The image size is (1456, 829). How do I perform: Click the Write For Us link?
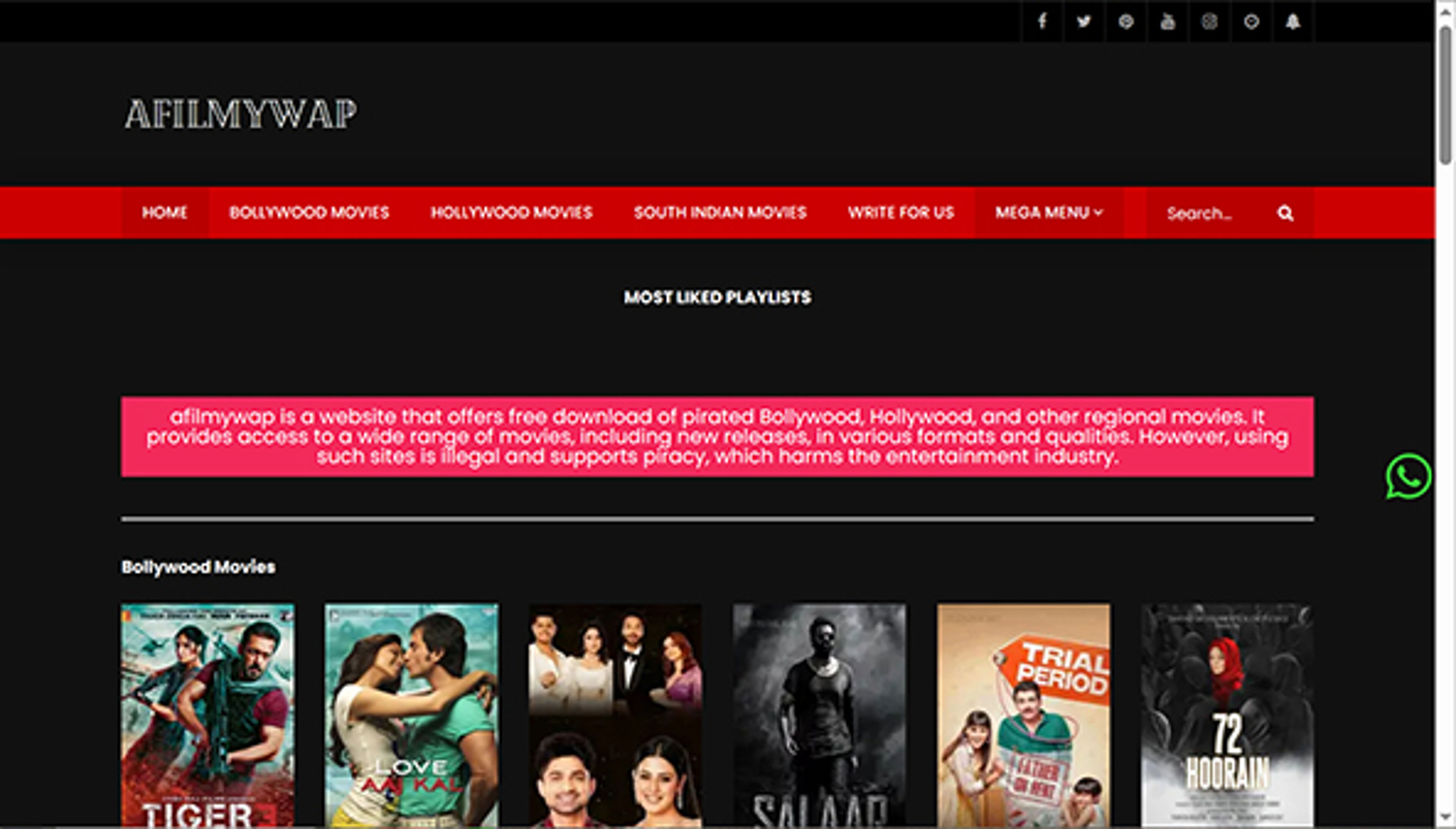pyautogui.click(x=902, y=212)
